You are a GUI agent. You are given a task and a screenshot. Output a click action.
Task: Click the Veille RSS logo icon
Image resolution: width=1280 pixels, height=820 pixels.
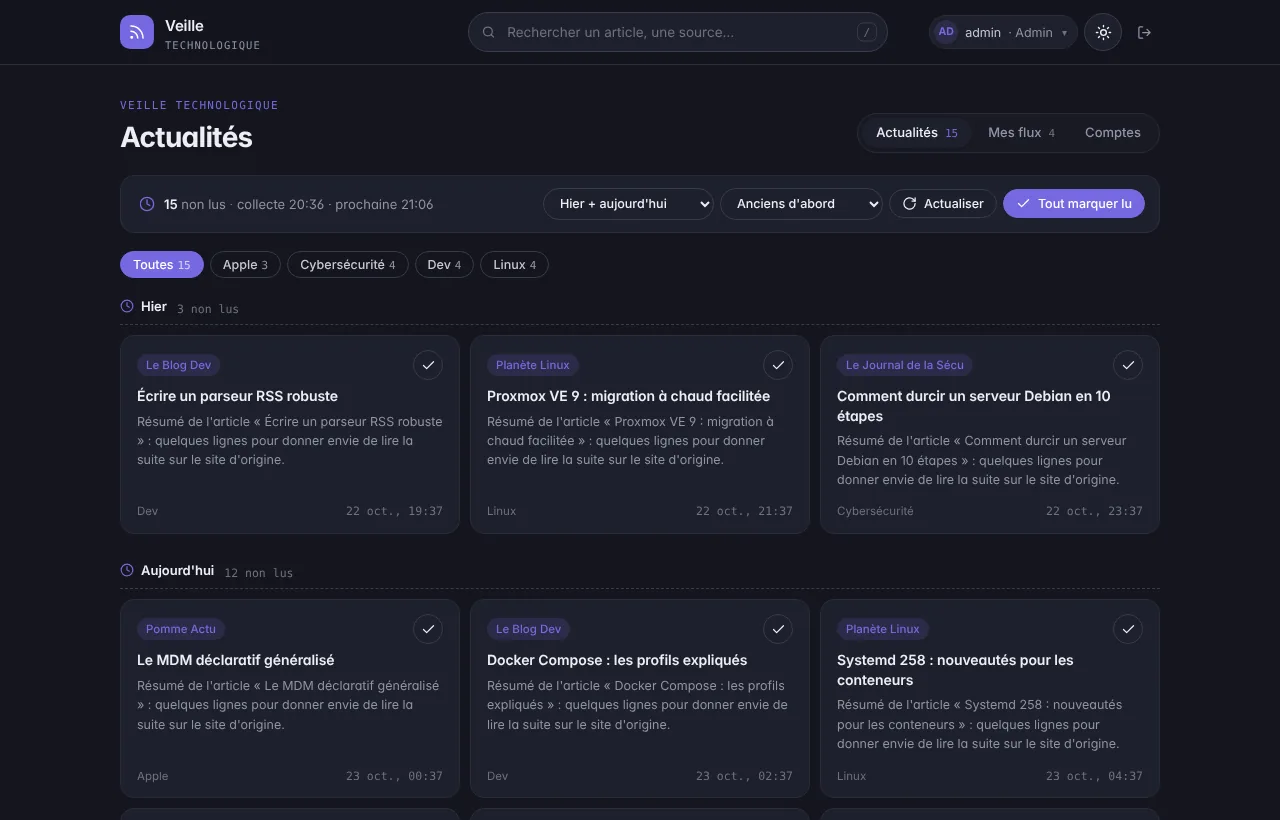[137, 32]
